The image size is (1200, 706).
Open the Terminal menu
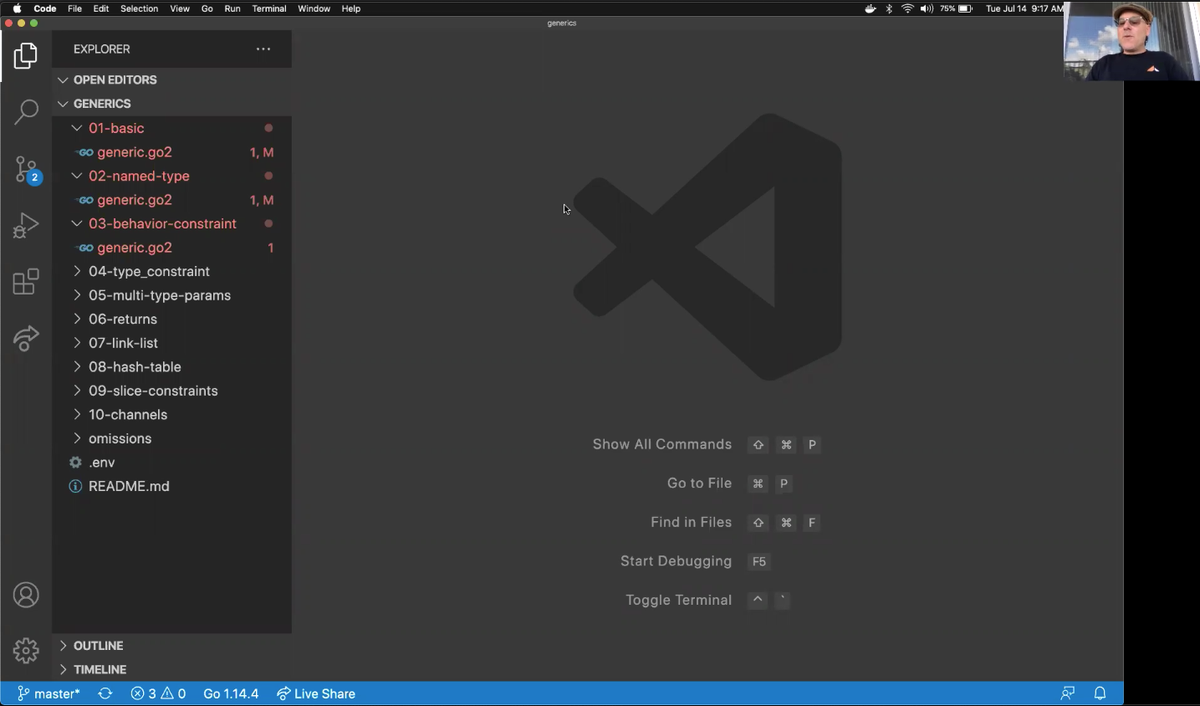tap(269, 8)
